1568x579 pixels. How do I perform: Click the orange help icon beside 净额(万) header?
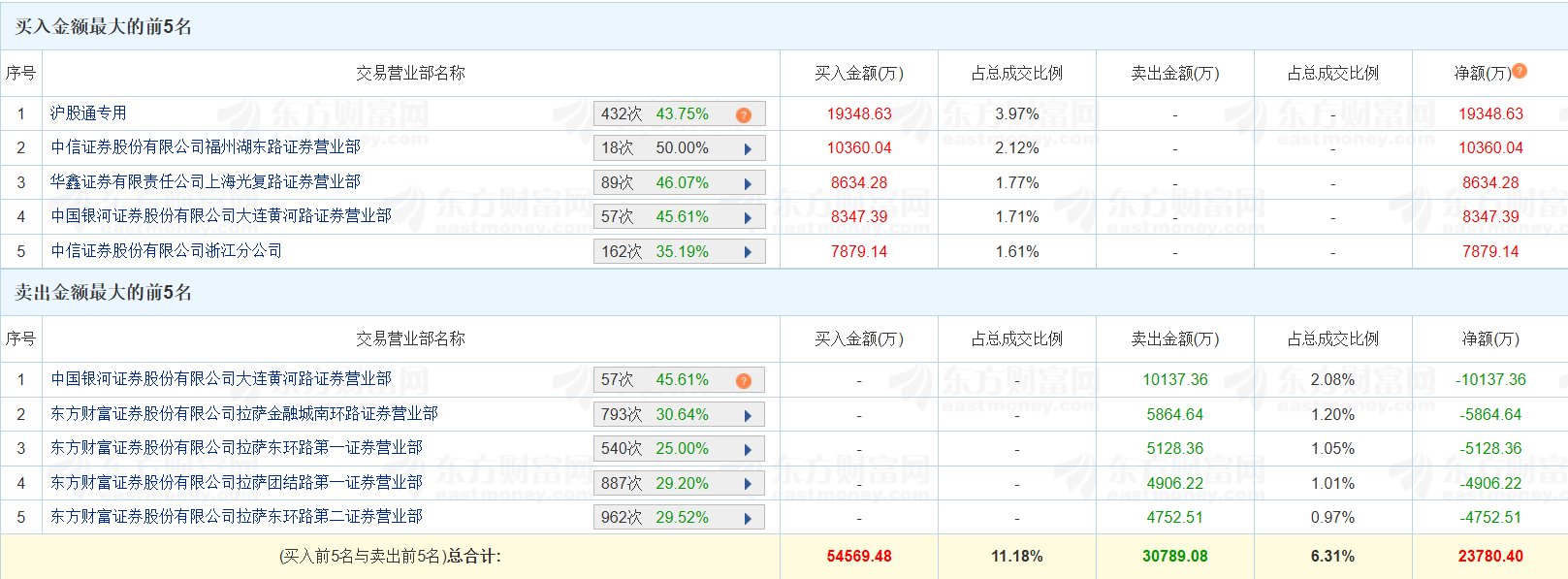click(x=1520, y=71)
